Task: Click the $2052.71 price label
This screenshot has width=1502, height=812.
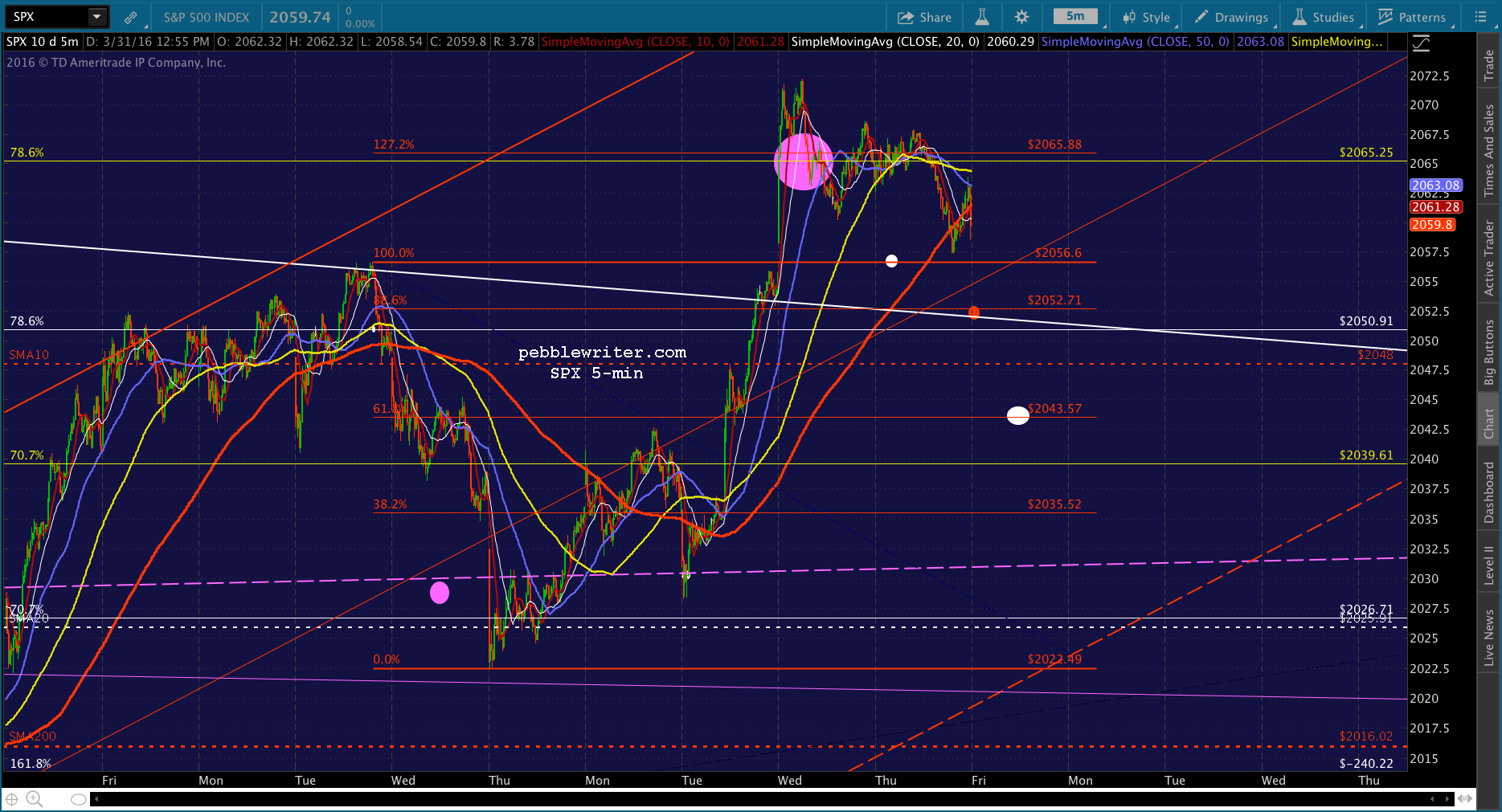Action: point(1054,300)
